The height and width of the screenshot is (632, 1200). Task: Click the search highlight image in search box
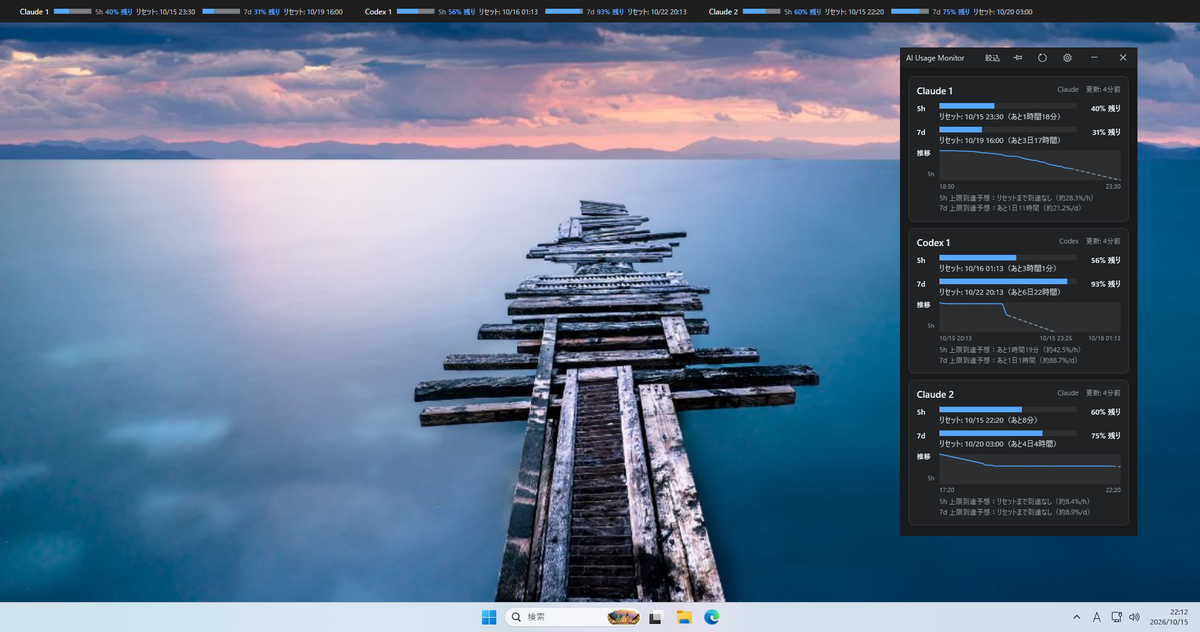622,617
